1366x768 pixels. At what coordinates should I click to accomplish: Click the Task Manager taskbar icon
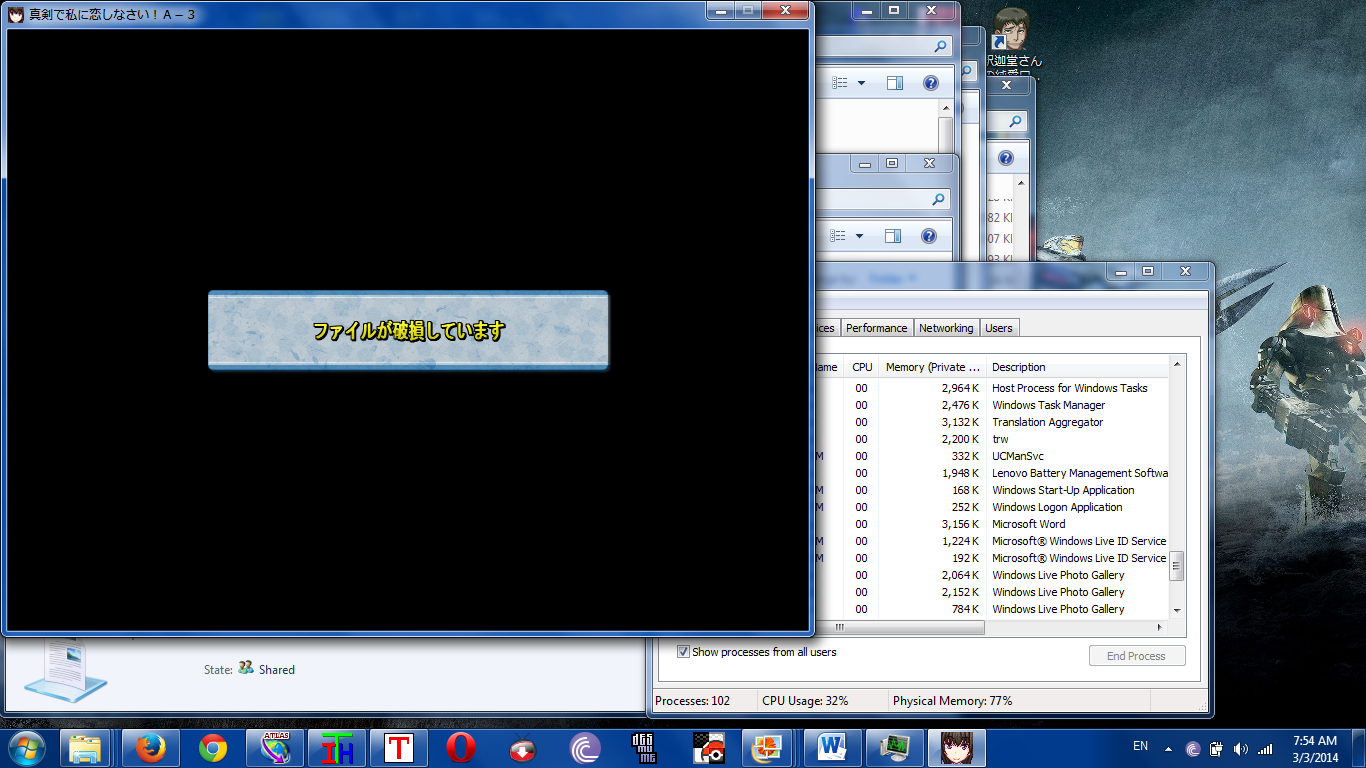[894, 748]
